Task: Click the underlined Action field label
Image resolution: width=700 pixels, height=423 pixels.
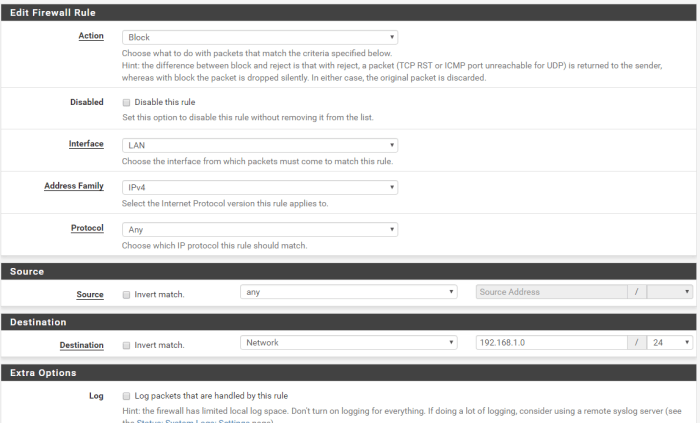Action: pyautogui.click(x=90, y=36)
